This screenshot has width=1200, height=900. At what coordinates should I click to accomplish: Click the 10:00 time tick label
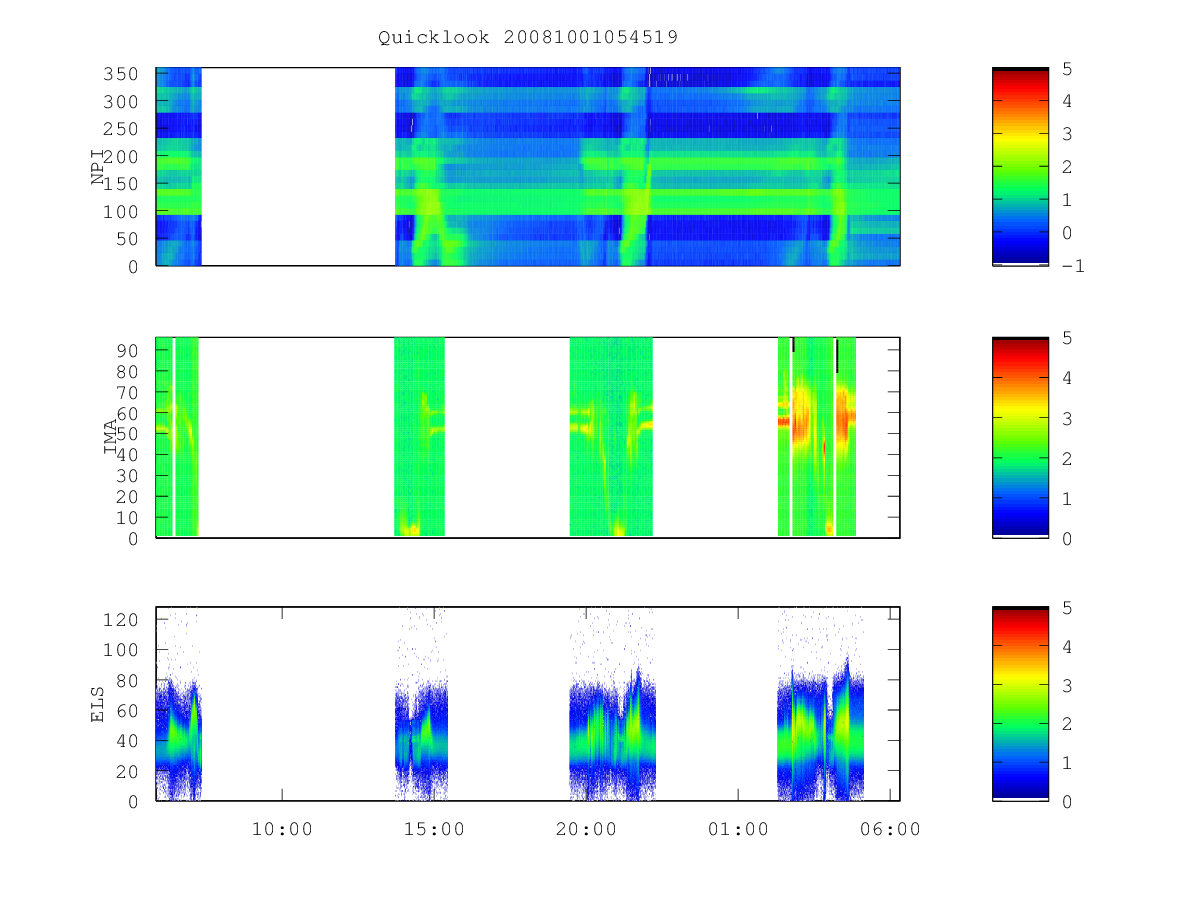point(282,829)
